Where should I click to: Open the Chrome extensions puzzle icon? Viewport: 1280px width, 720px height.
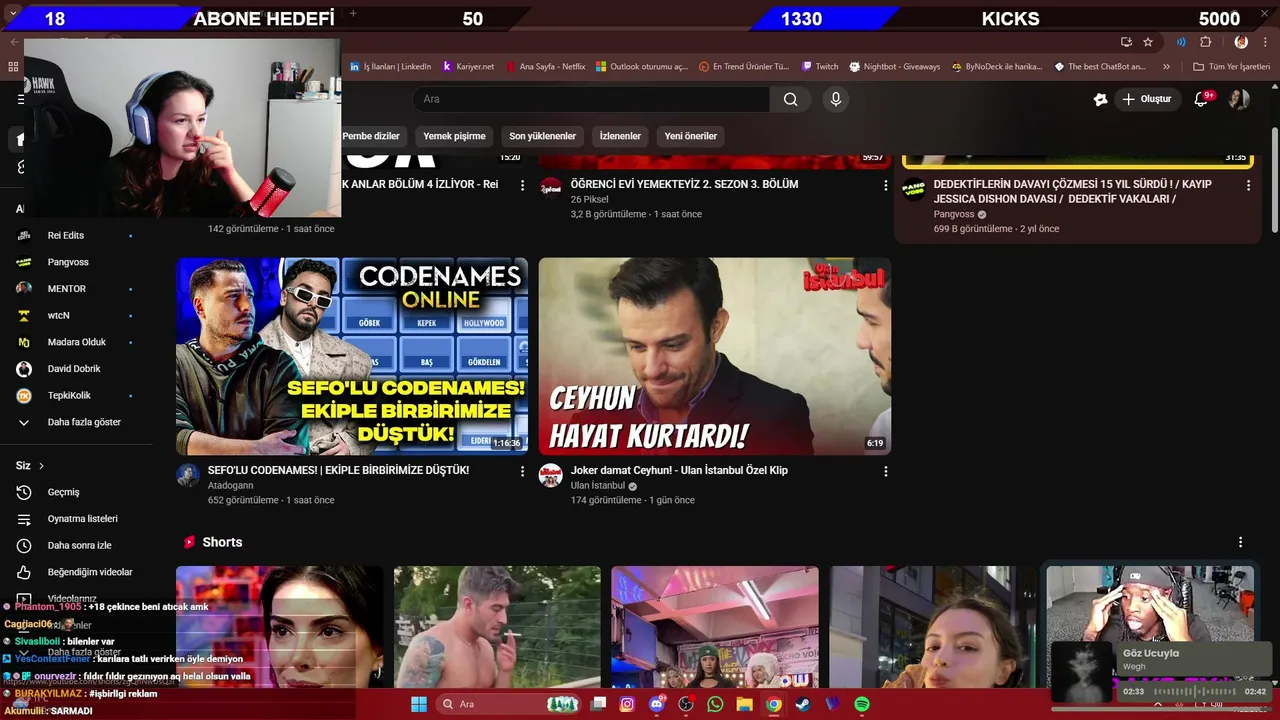1205,42
